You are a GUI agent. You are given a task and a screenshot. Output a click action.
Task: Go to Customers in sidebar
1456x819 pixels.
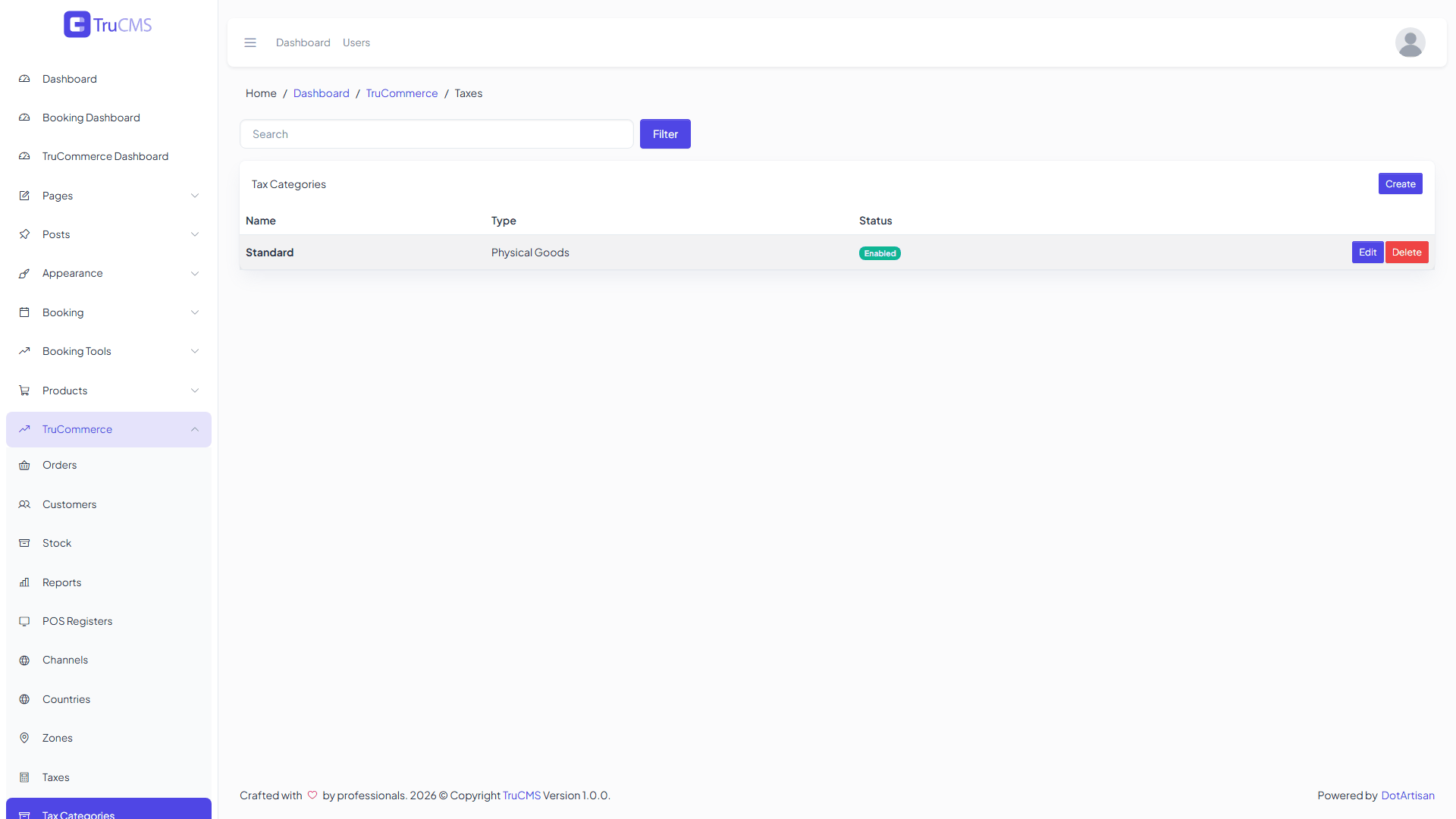click(108, 504)
